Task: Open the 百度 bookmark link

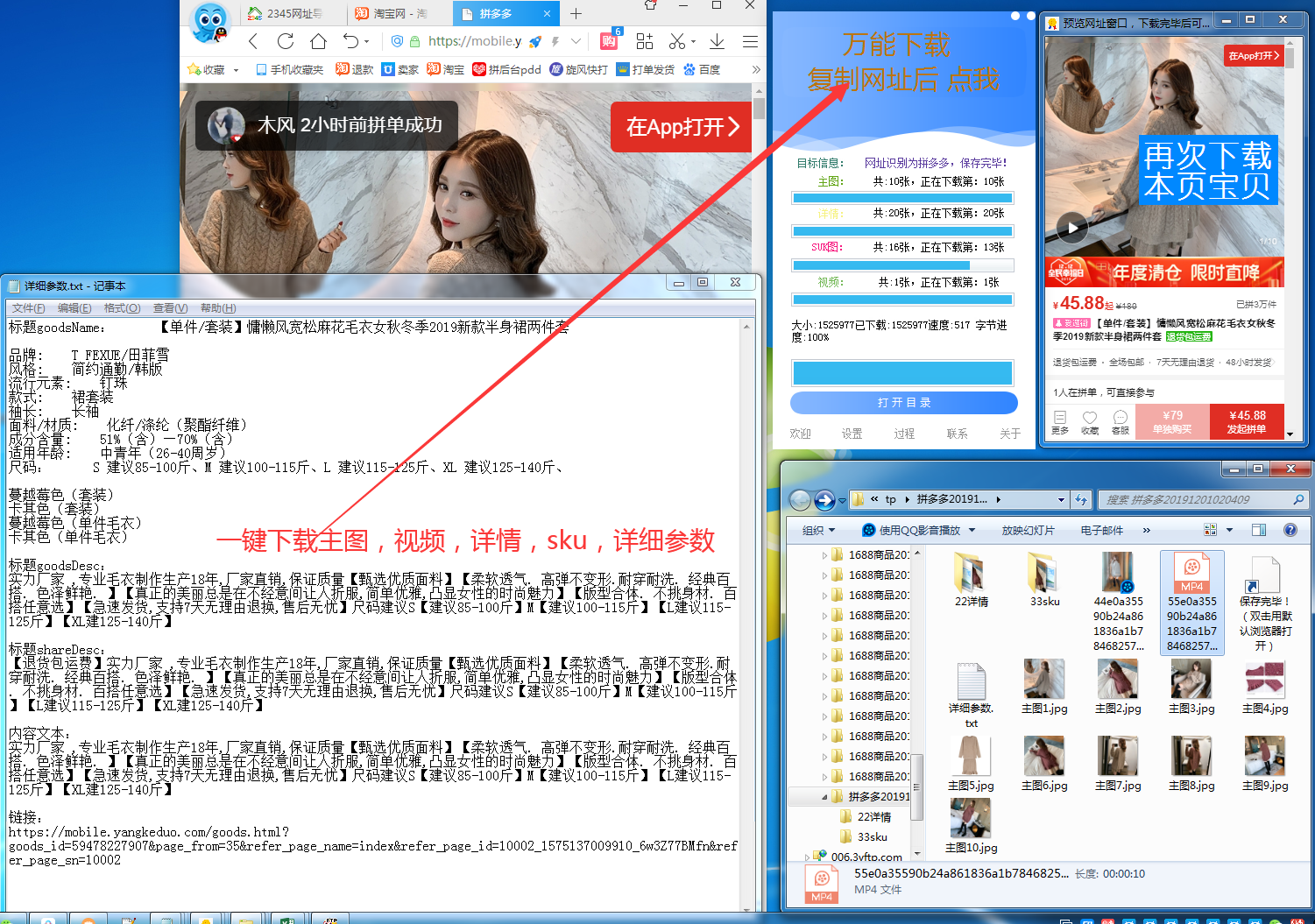Action: coord(702,69)
